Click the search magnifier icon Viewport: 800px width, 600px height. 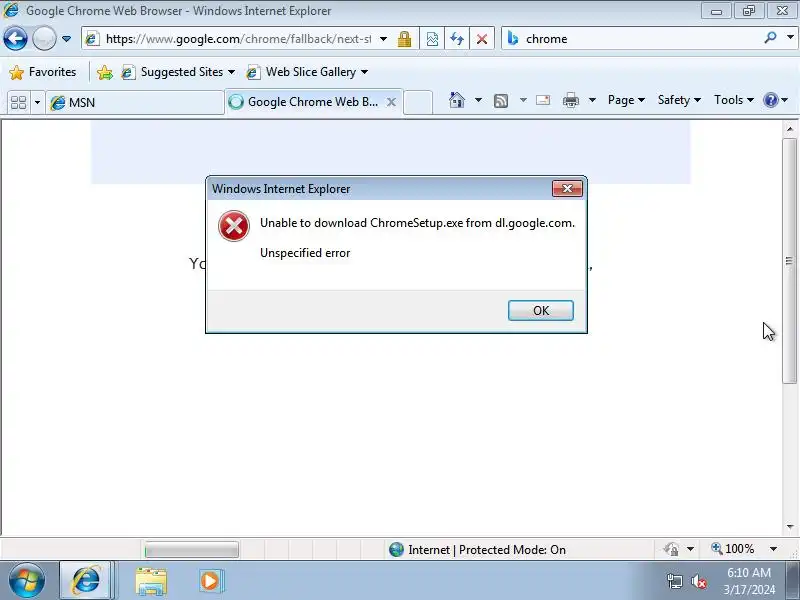770,38
